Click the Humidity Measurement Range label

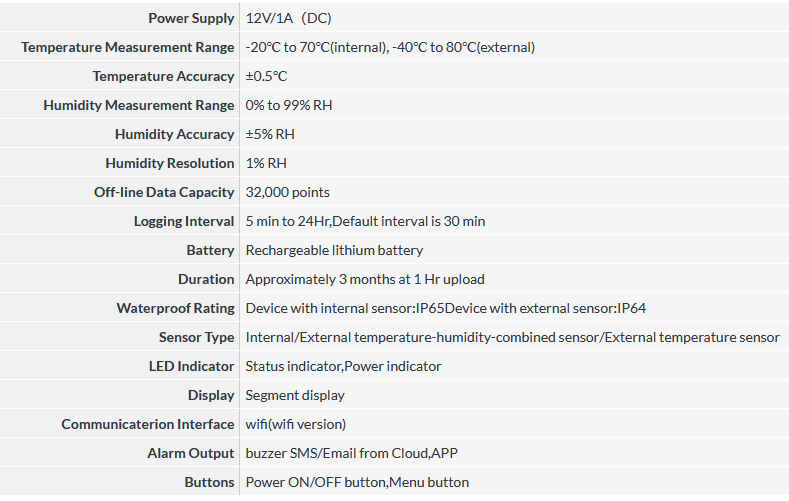click(x=139, y=105)
